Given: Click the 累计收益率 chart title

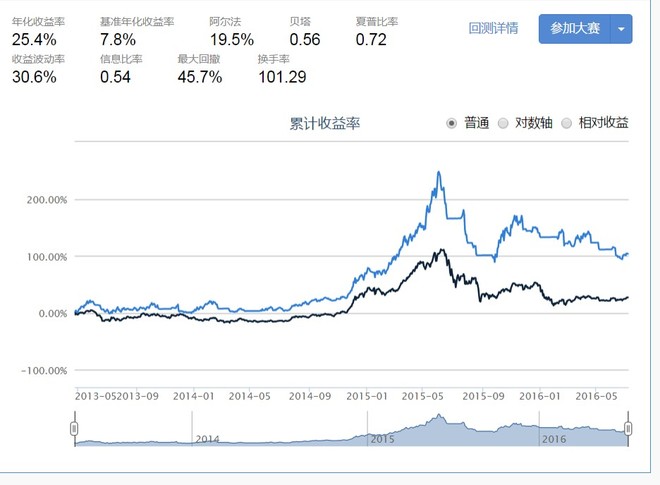Looking at the screenshot, I should click(x=325, y=124).
